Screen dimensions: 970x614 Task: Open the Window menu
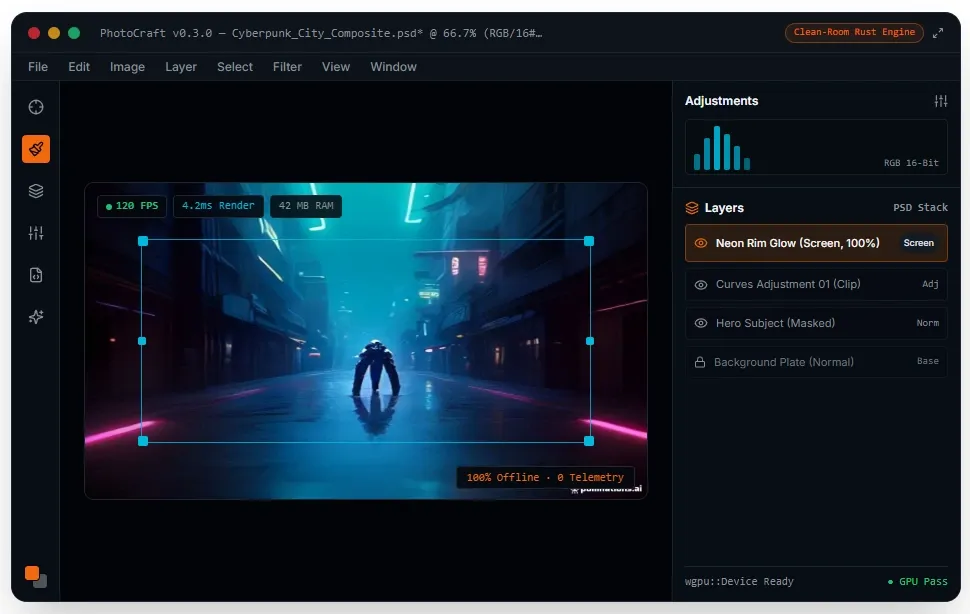(393, 67)
